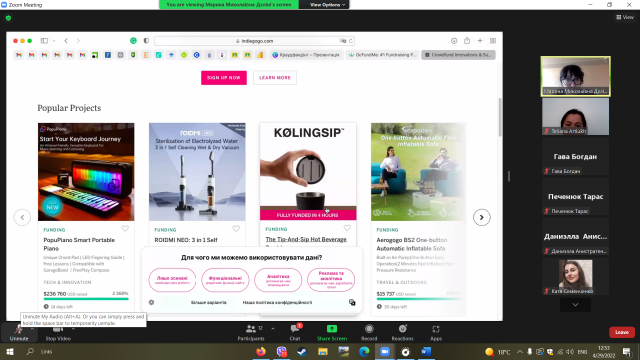Open the Zoom Chat panel
This screenshot has height=360, width=640.
(x=295, y=333)
